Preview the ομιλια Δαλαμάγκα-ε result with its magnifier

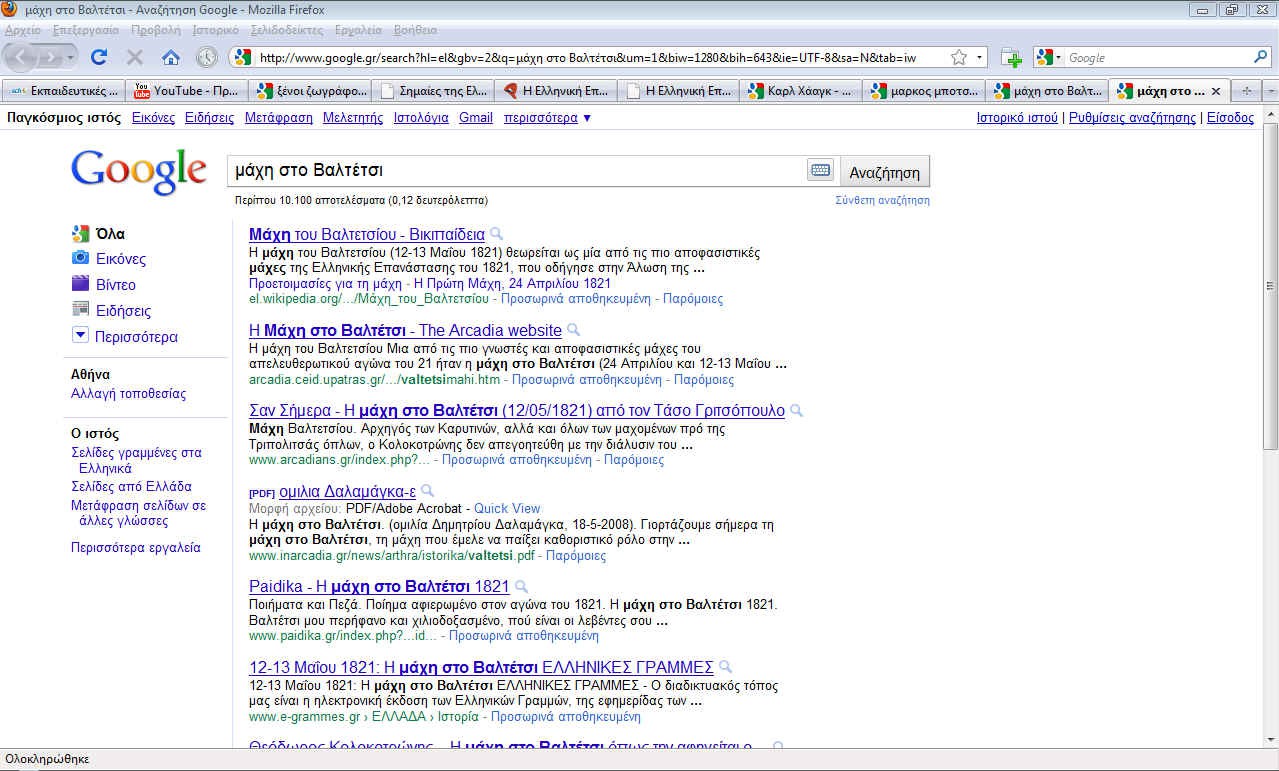427,491
